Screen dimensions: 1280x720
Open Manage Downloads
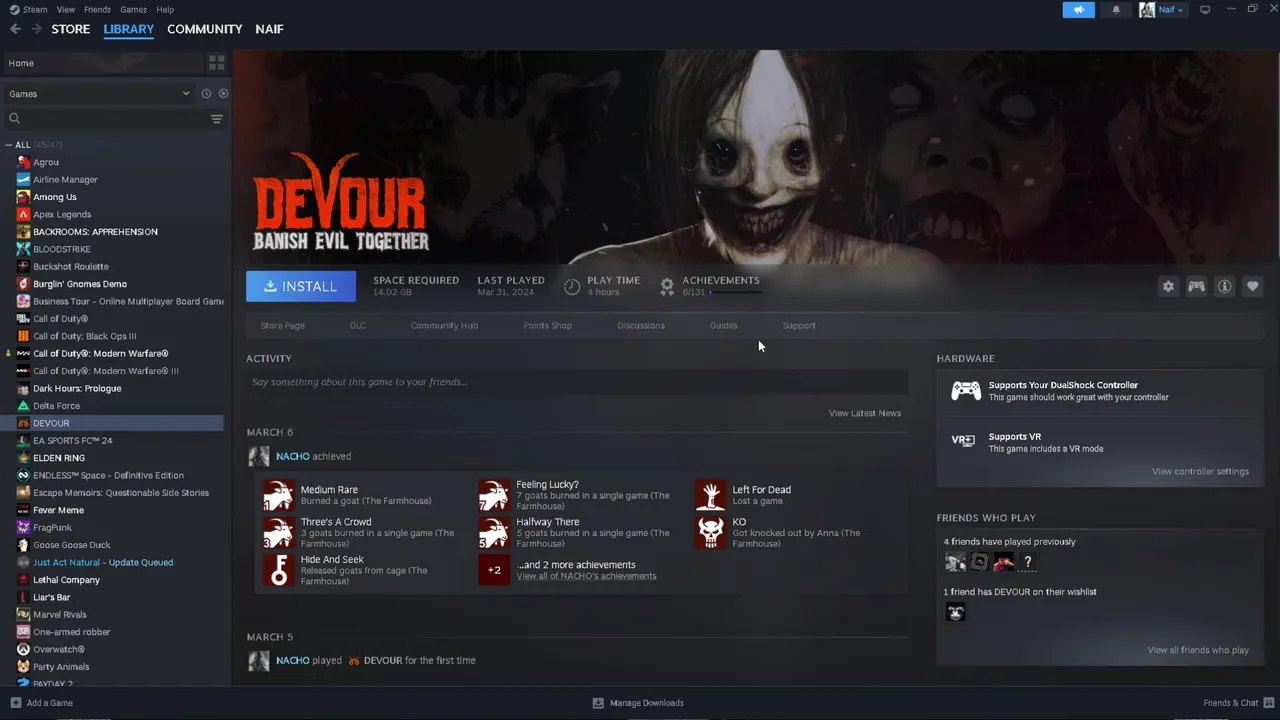click(638, 703)
